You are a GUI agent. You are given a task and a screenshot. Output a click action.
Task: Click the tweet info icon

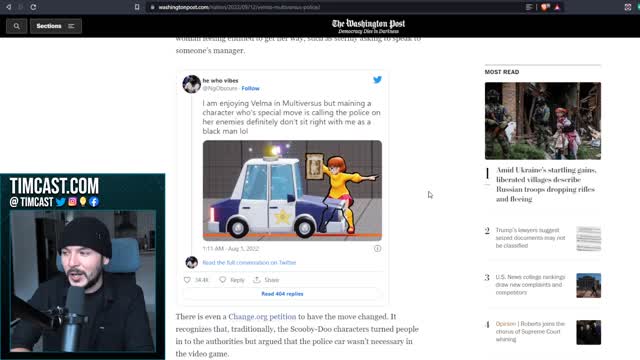coord(378,249)
